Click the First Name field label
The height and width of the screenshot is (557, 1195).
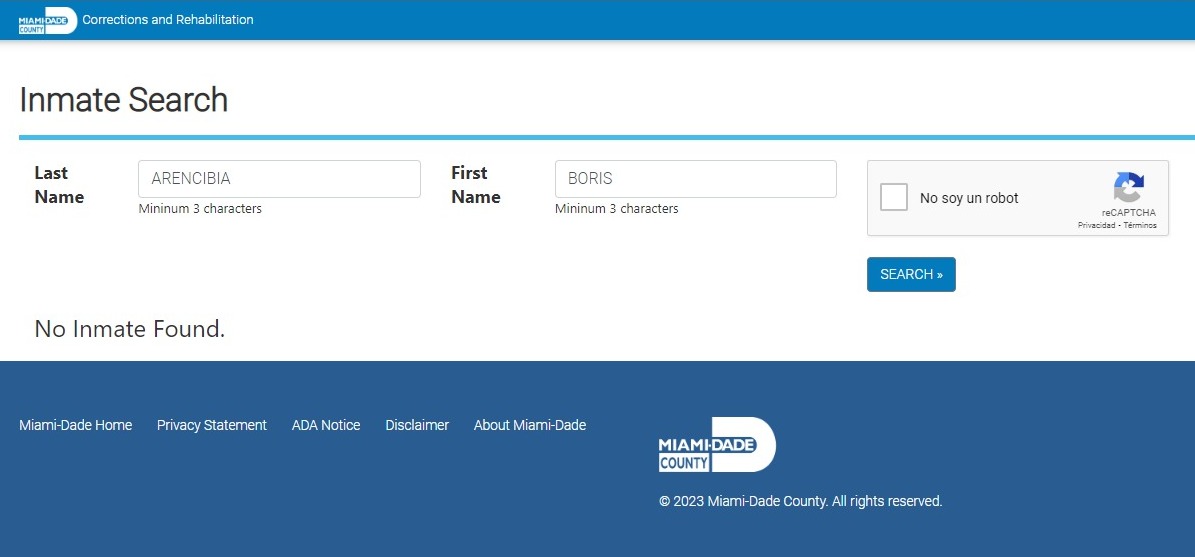click(475, 185)
